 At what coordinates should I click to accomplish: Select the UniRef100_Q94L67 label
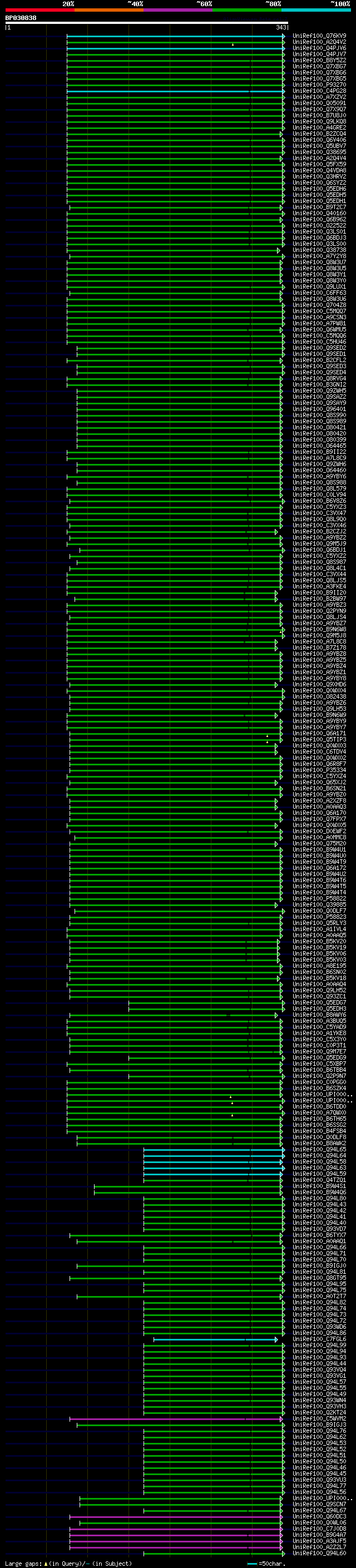point(319,1511)
